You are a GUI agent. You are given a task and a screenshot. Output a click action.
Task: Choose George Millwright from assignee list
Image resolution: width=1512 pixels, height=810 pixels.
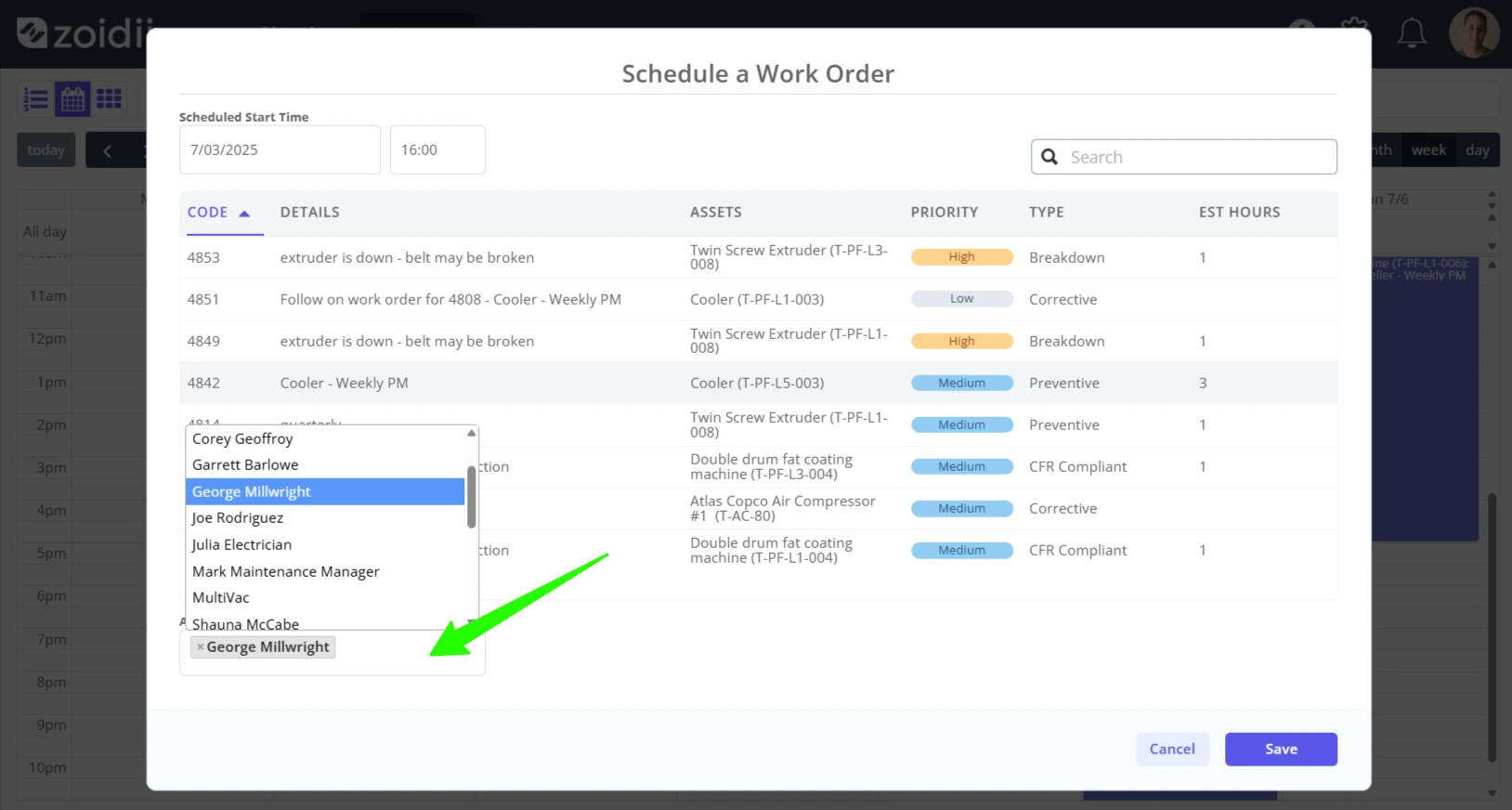tap(325, 491)
